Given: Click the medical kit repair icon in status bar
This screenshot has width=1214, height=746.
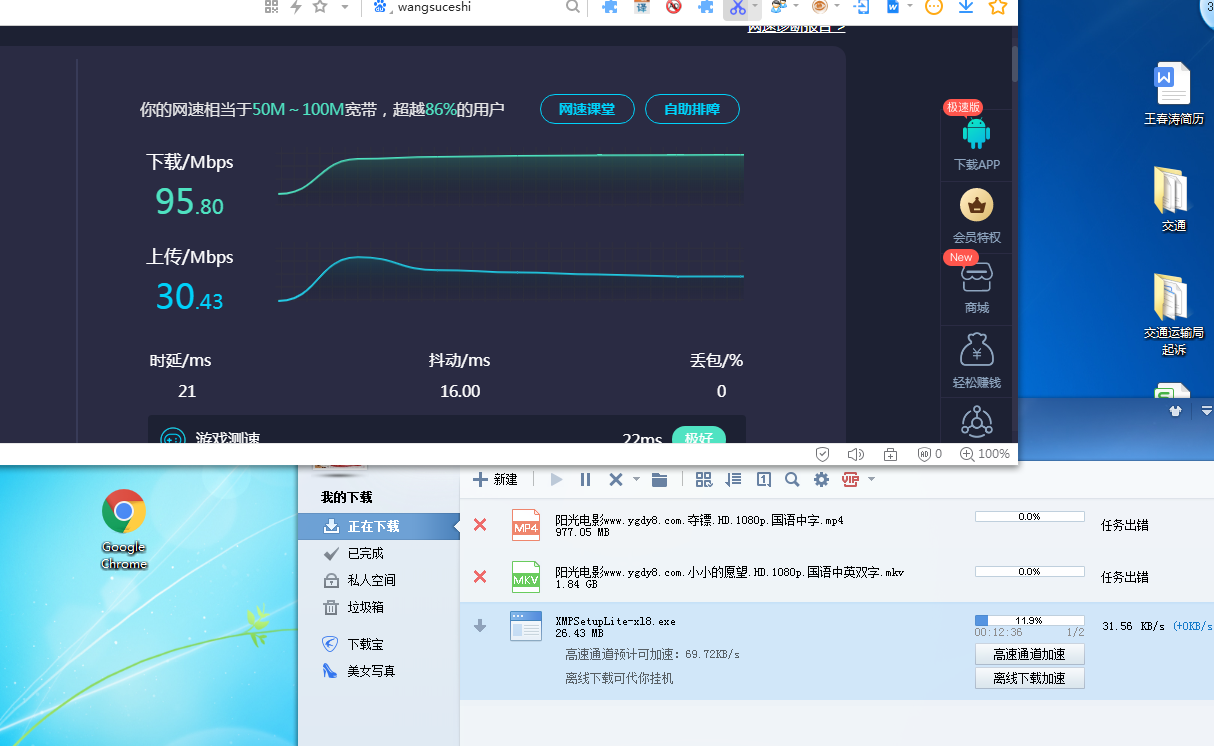Looking at the screenshot, I should (x=890, y=454).
